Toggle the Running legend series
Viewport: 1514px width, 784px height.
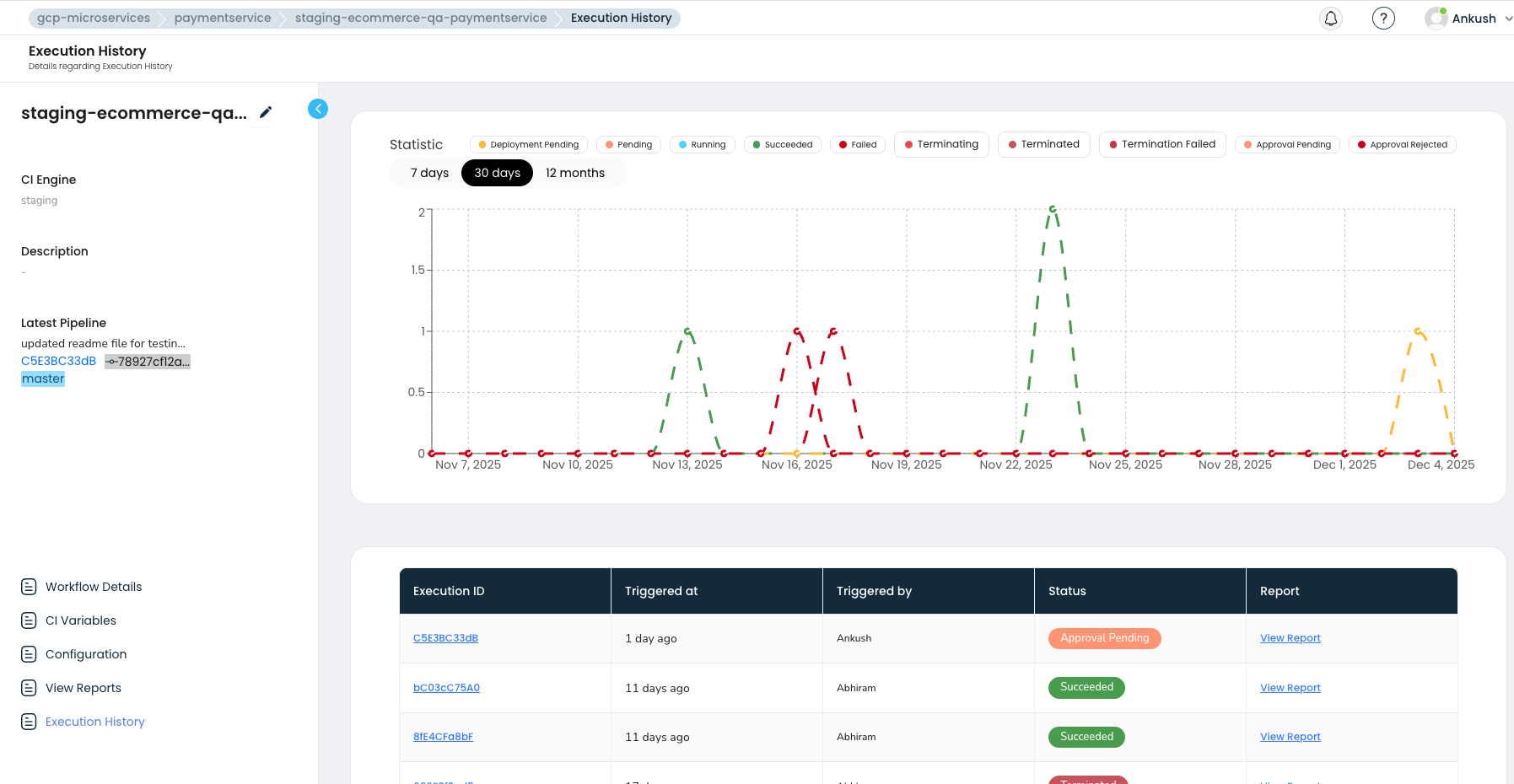coord(703,145)
